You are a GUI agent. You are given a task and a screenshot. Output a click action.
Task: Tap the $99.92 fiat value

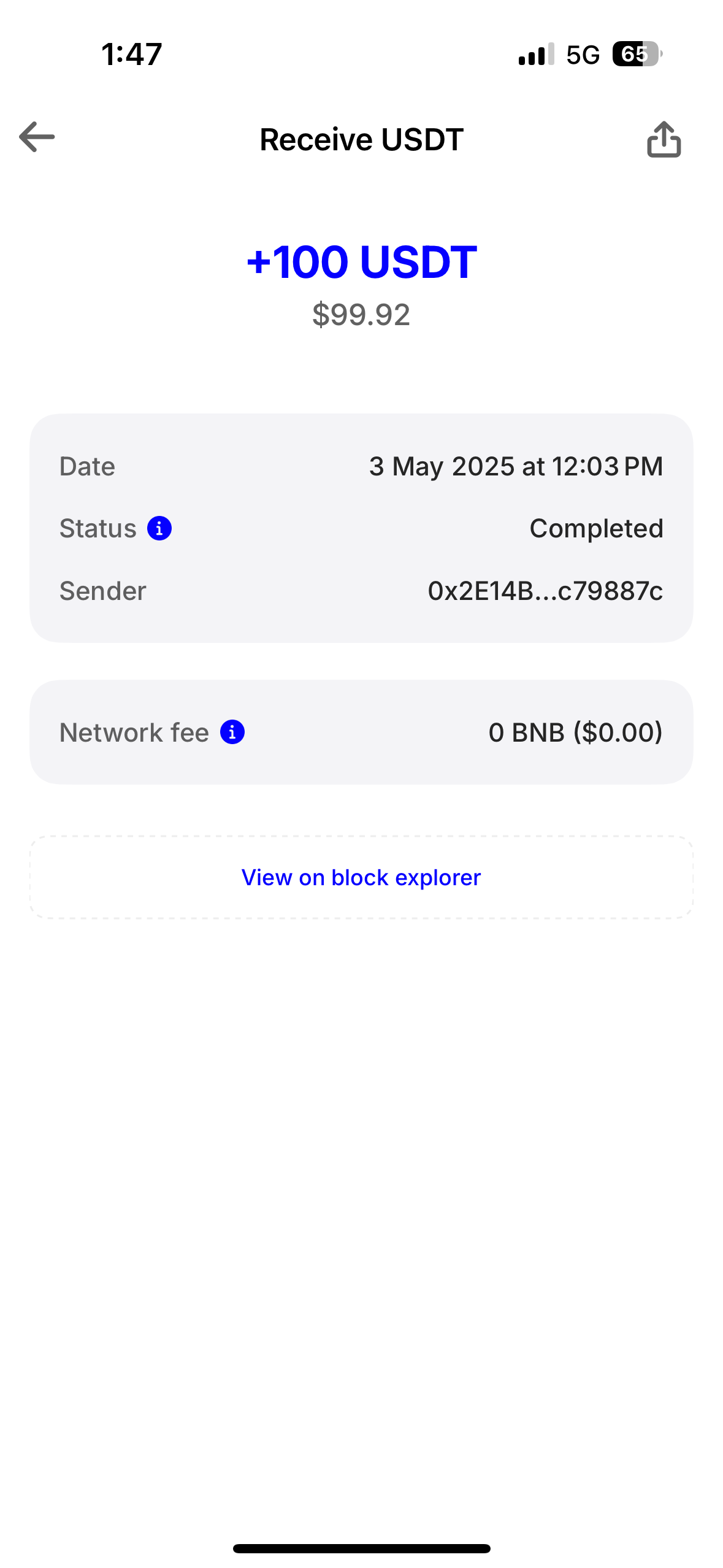coord(361,315)
